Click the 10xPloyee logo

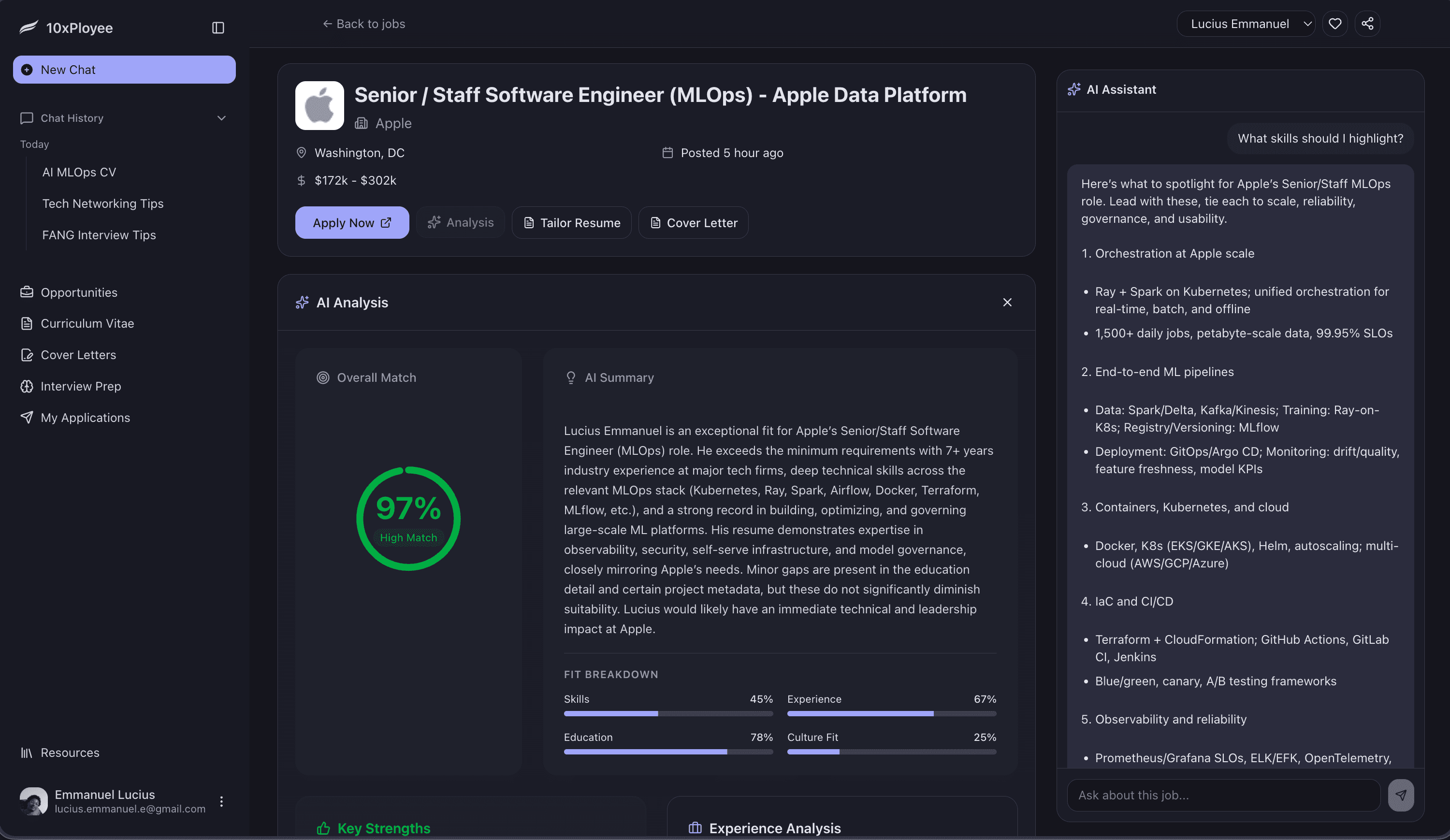66,28
